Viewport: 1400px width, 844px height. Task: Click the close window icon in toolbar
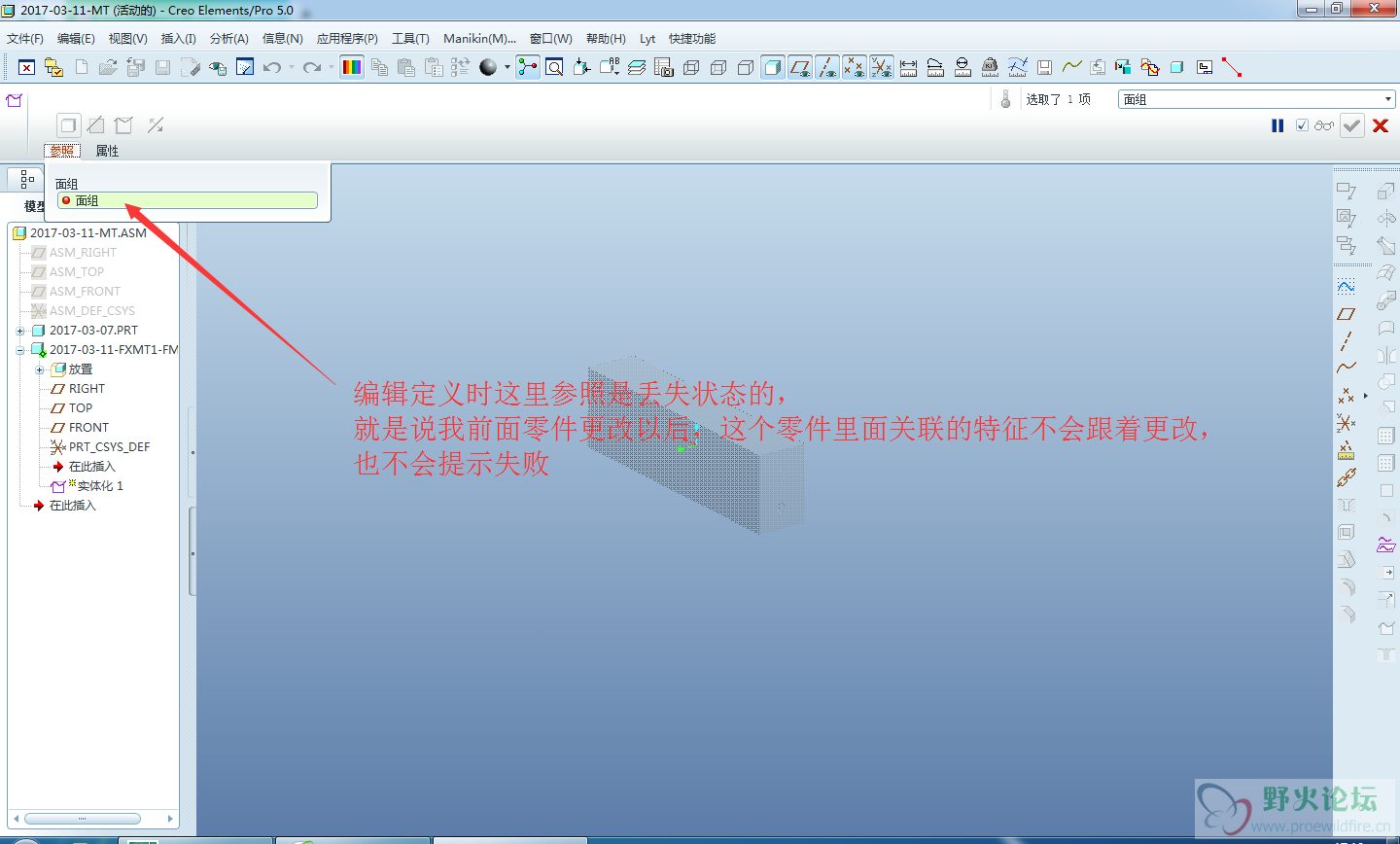tap(26, 67)
